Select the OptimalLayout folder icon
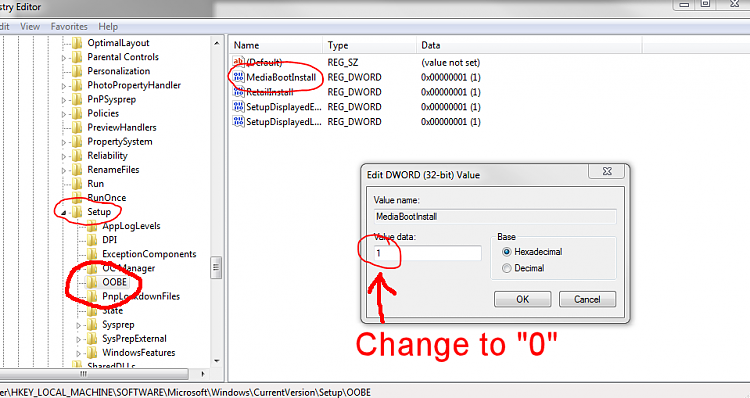The height and width of the screenshot is (398, 750). tap(77, 43)
